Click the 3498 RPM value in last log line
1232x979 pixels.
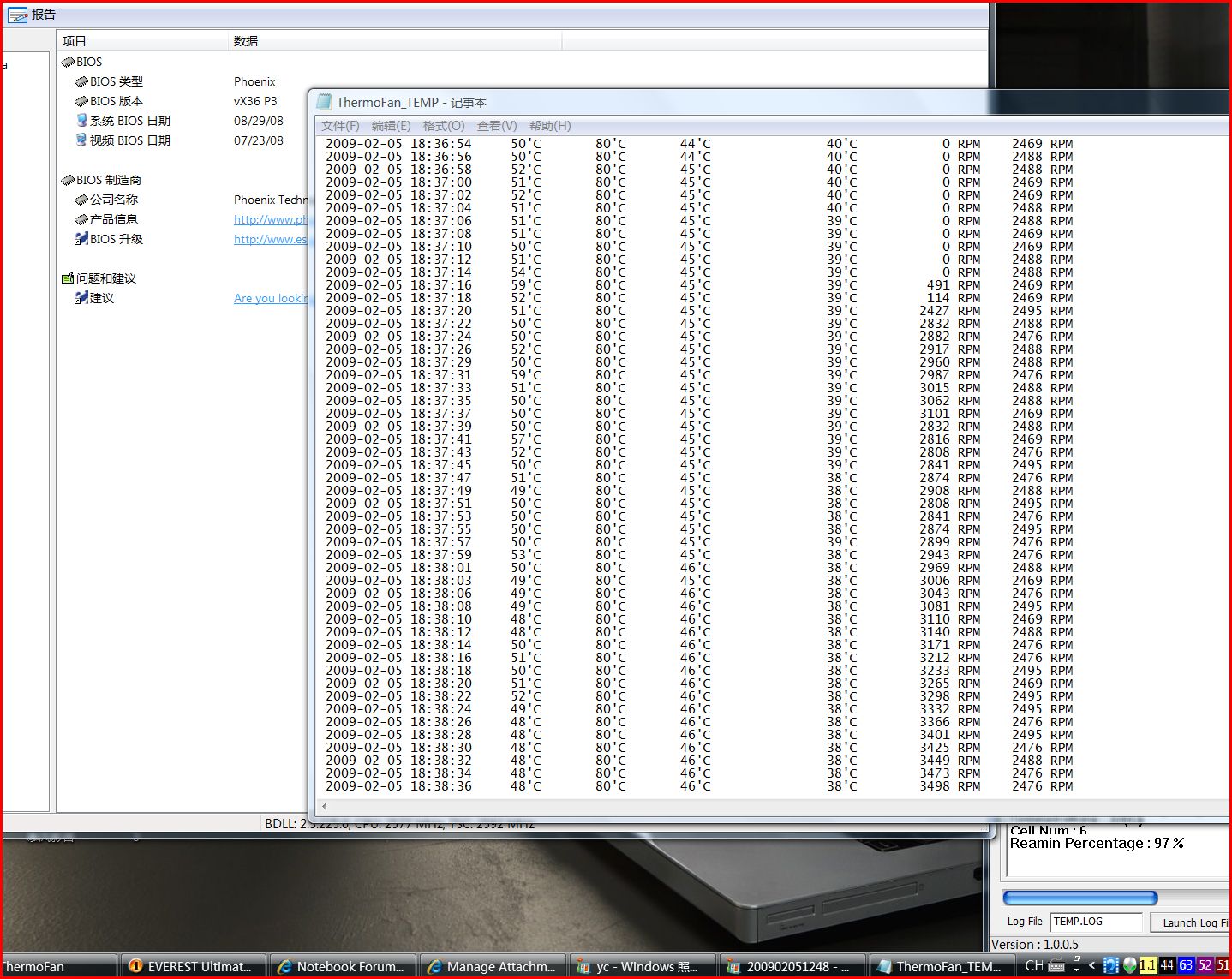(x=950, y=786)
